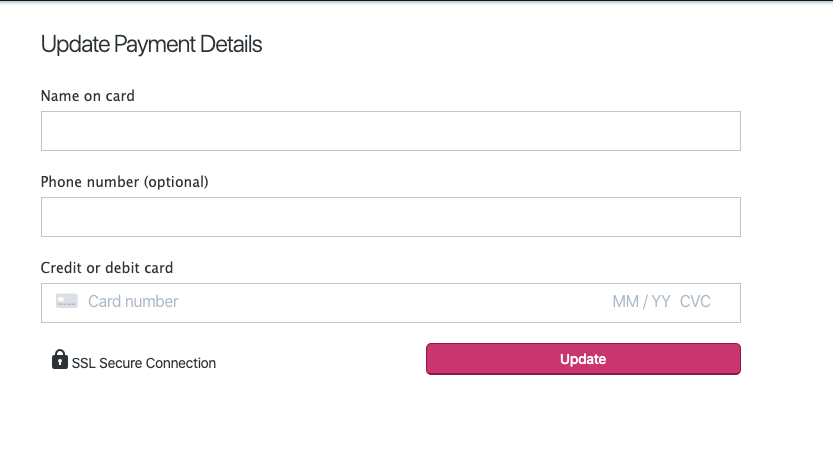The width and height of the screenshot is (833, 474).
Task: Click the Update Payment Details heading
Action: 151,44
